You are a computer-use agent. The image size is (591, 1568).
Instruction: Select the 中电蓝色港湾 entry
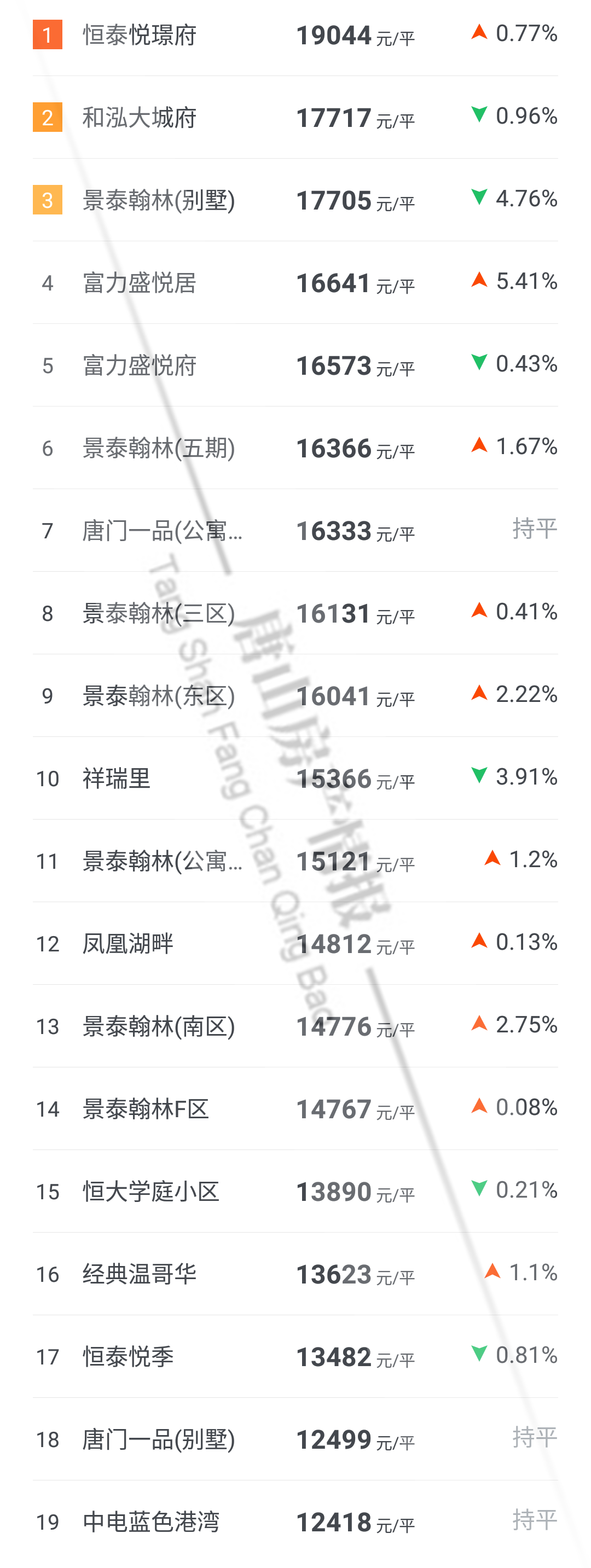click(151, 1521)
